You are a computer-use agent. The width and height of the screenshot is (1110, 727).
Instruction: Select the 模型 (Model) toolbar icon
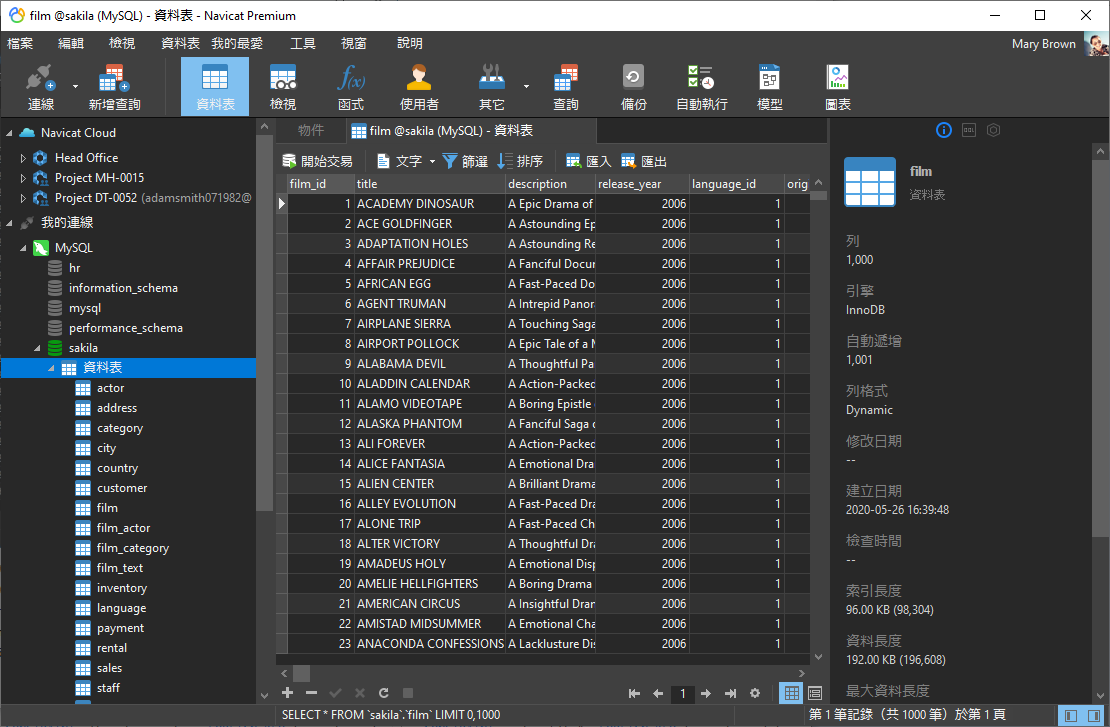click(x=768, y=85)
